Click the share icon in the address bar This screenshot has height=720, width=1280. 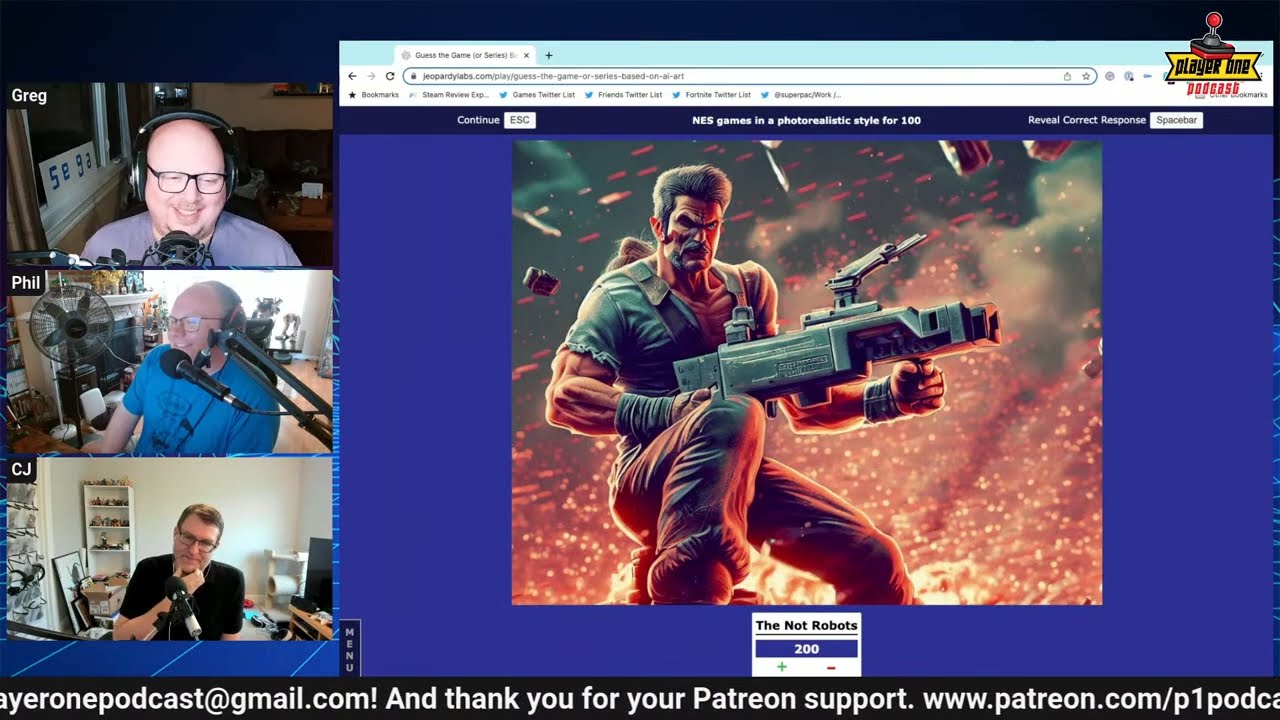pyautogui.click(x=1067, y=76)
